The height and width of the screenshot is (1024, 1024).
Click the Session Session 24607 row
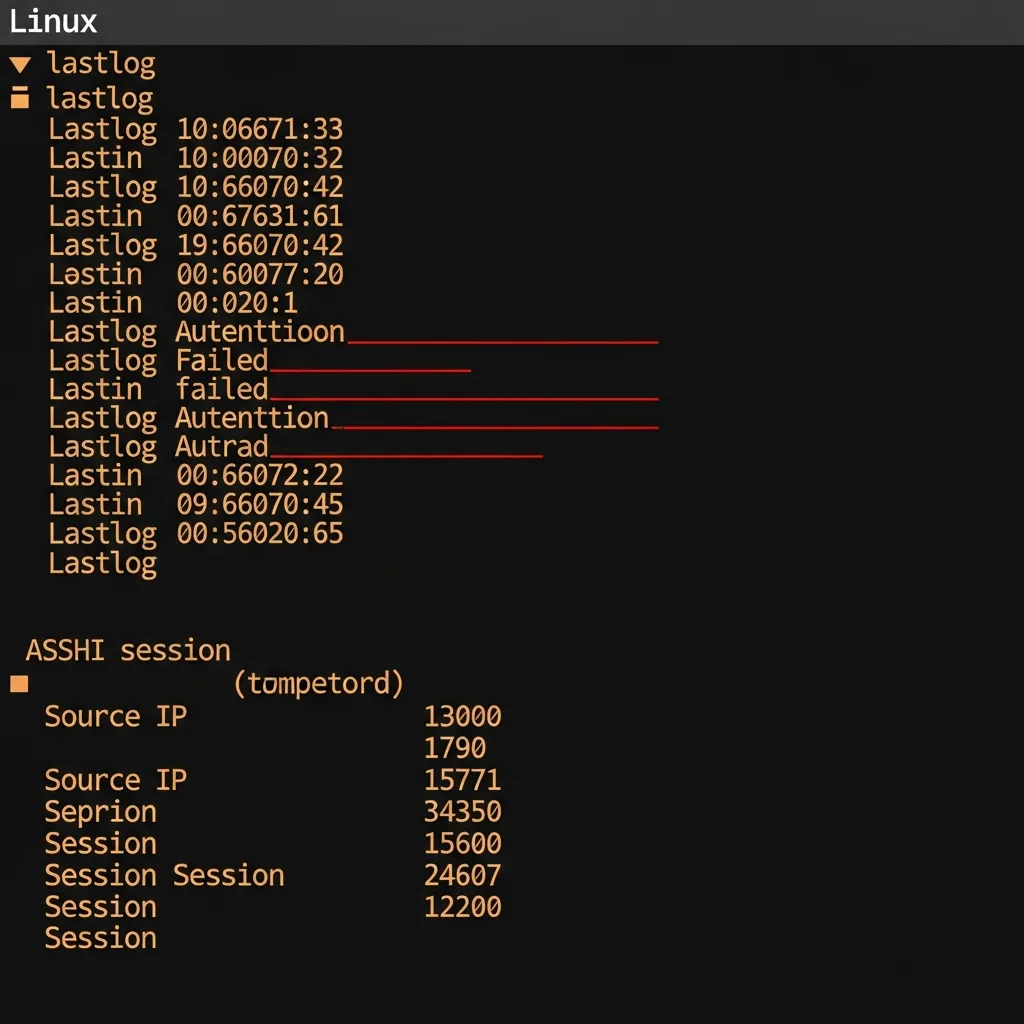165,875
